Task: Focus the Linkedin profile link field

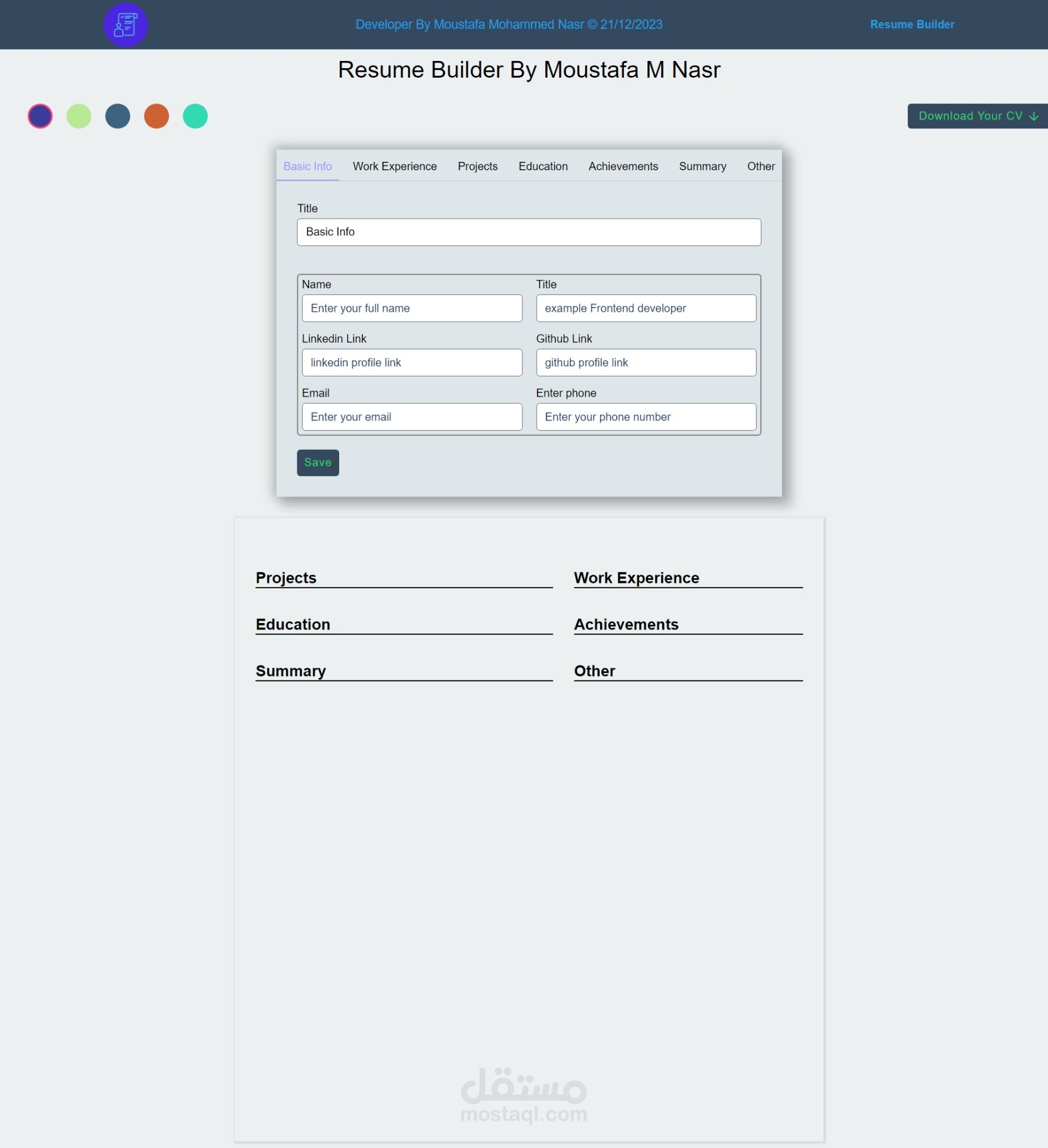Action: [x=412, y=363]
